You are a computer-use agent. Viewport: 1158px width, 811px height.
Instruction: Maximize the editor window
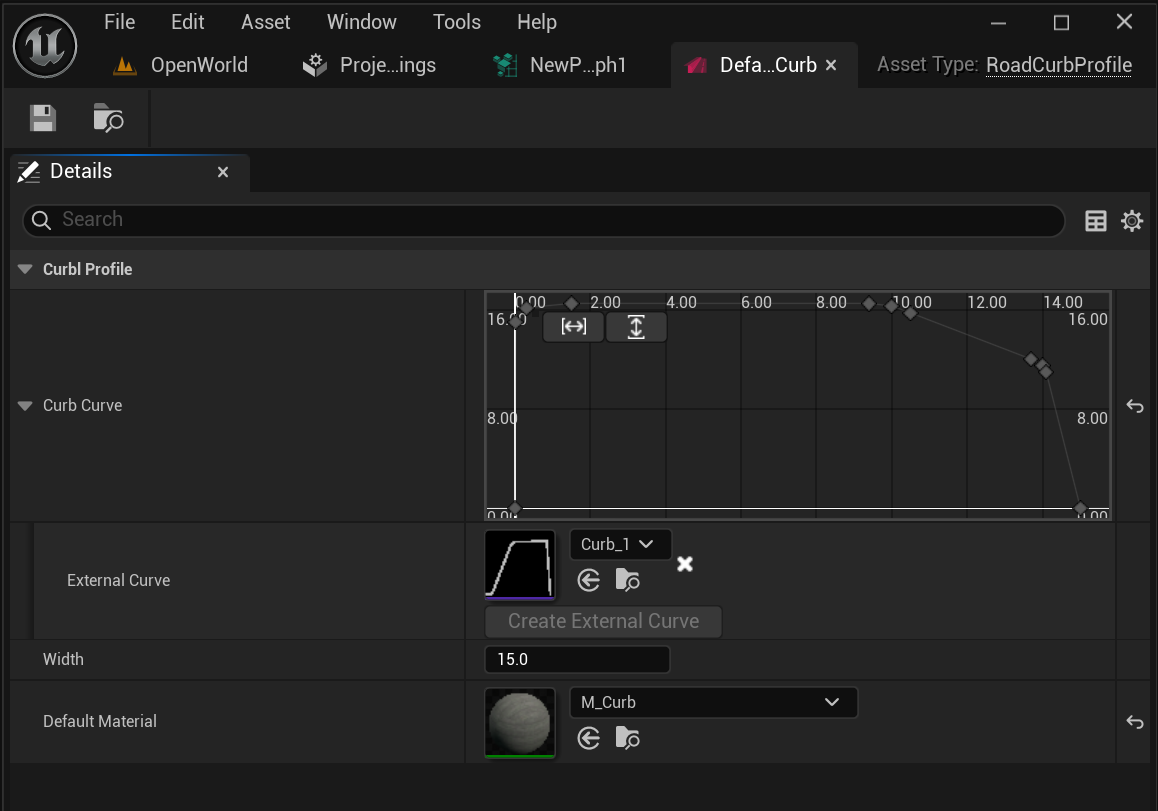1061,23
